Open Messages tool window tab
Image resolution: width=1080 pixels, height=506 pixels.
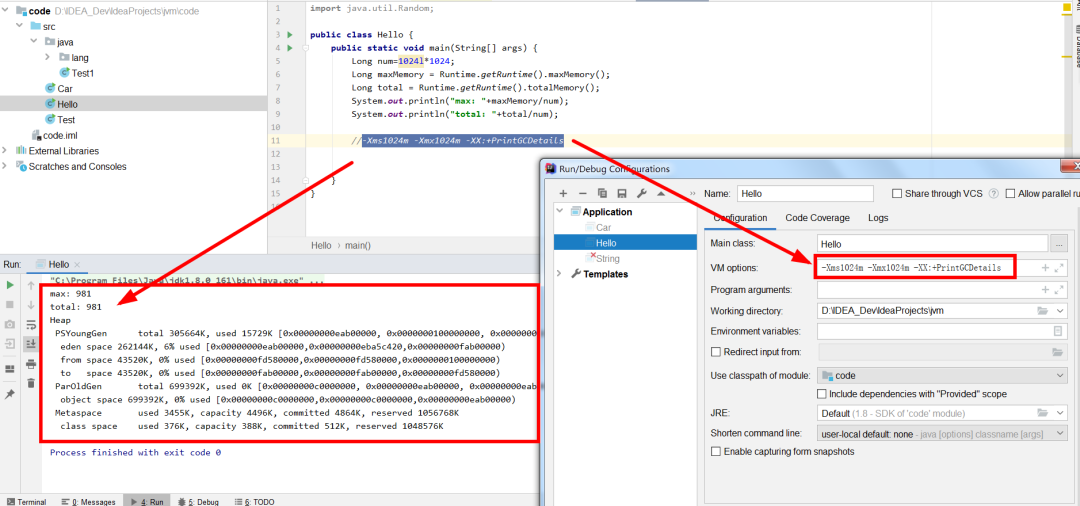click(x=88, y=502)
